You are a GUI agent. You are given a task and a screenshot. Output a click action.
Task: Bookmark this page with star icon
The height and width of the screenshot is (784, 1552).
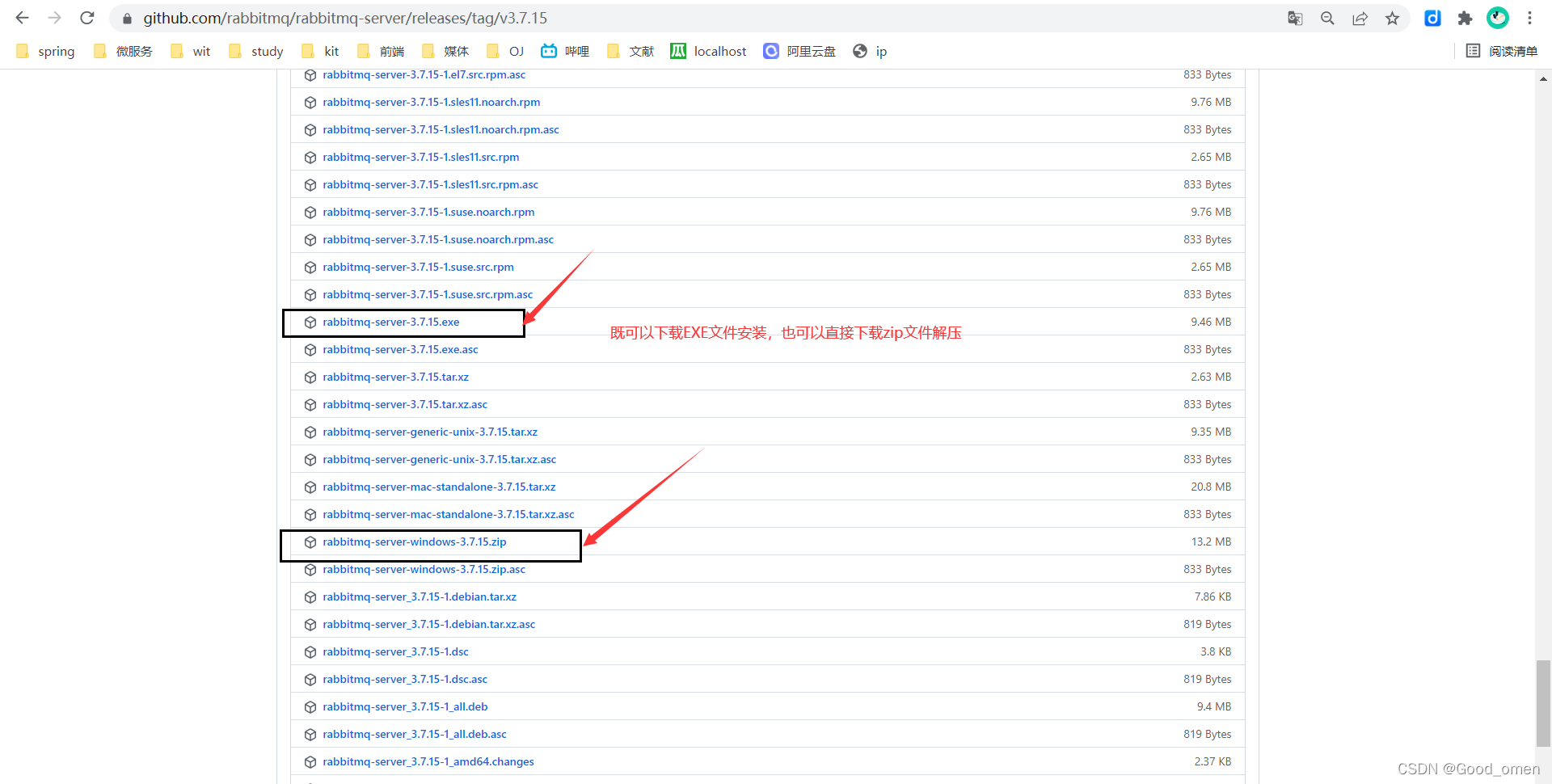(1392, 18)
